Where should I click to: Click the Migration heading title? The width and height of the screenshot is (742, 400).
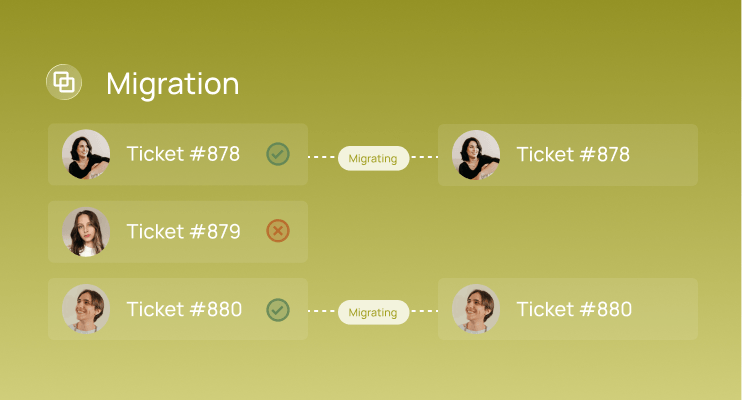(x=173, y=84)
